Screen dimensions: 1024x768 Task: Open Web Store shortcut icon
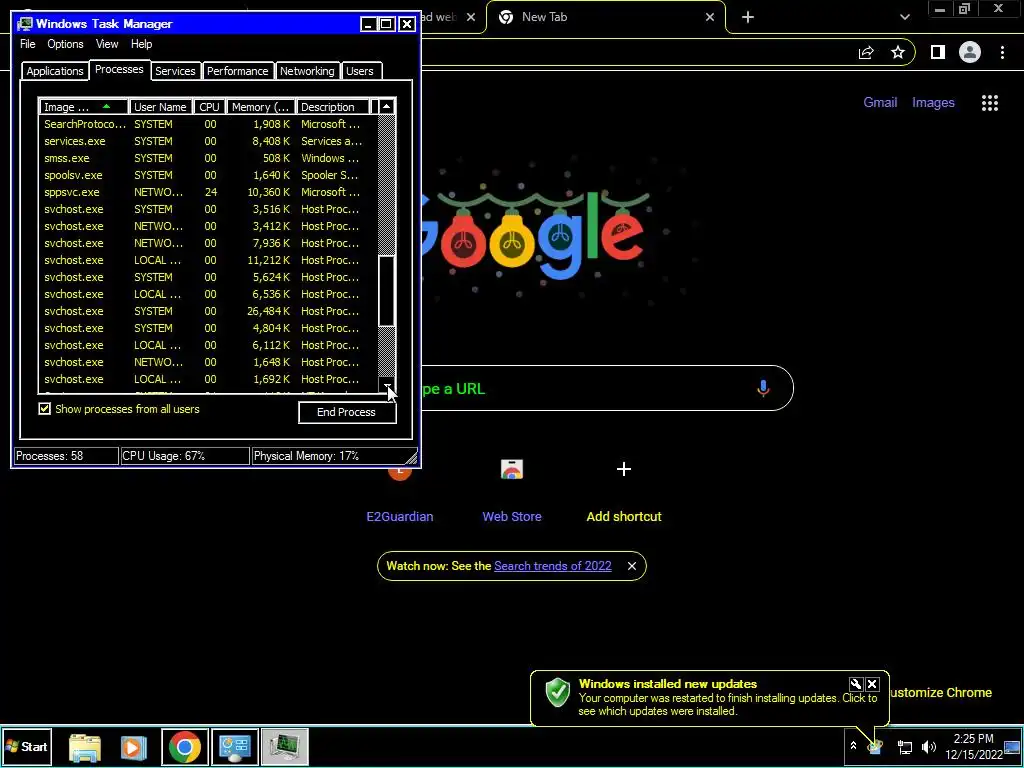[x=512, y=470]
